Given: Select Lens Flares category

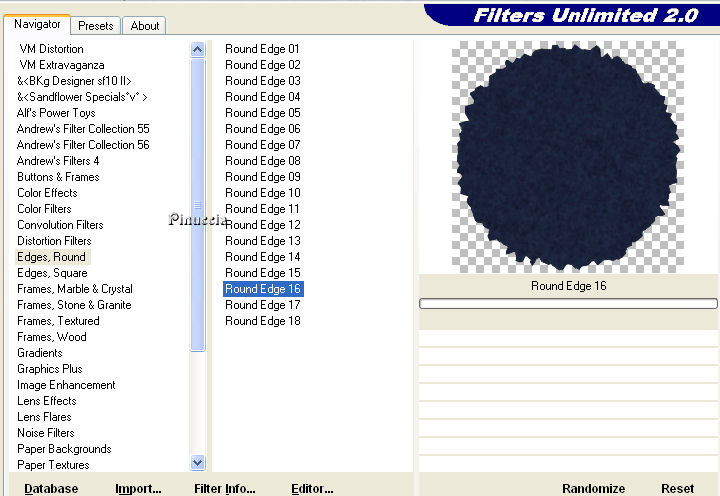Looking at the screenshot, I should pyautogui.click(x=44, y=417).
